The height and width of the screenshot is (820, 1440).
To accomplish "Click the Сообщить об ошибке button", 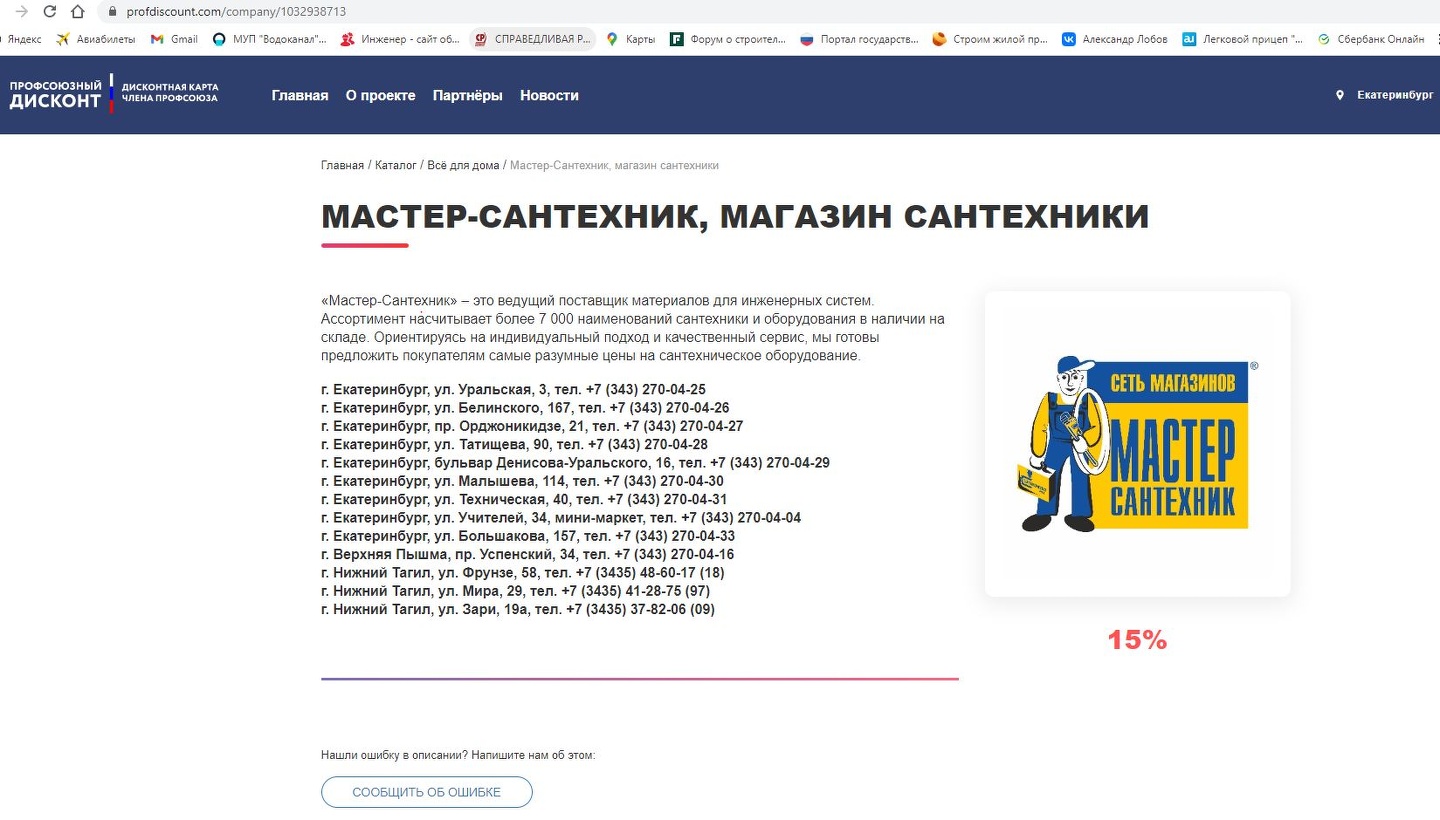I will tap(427, 792).
